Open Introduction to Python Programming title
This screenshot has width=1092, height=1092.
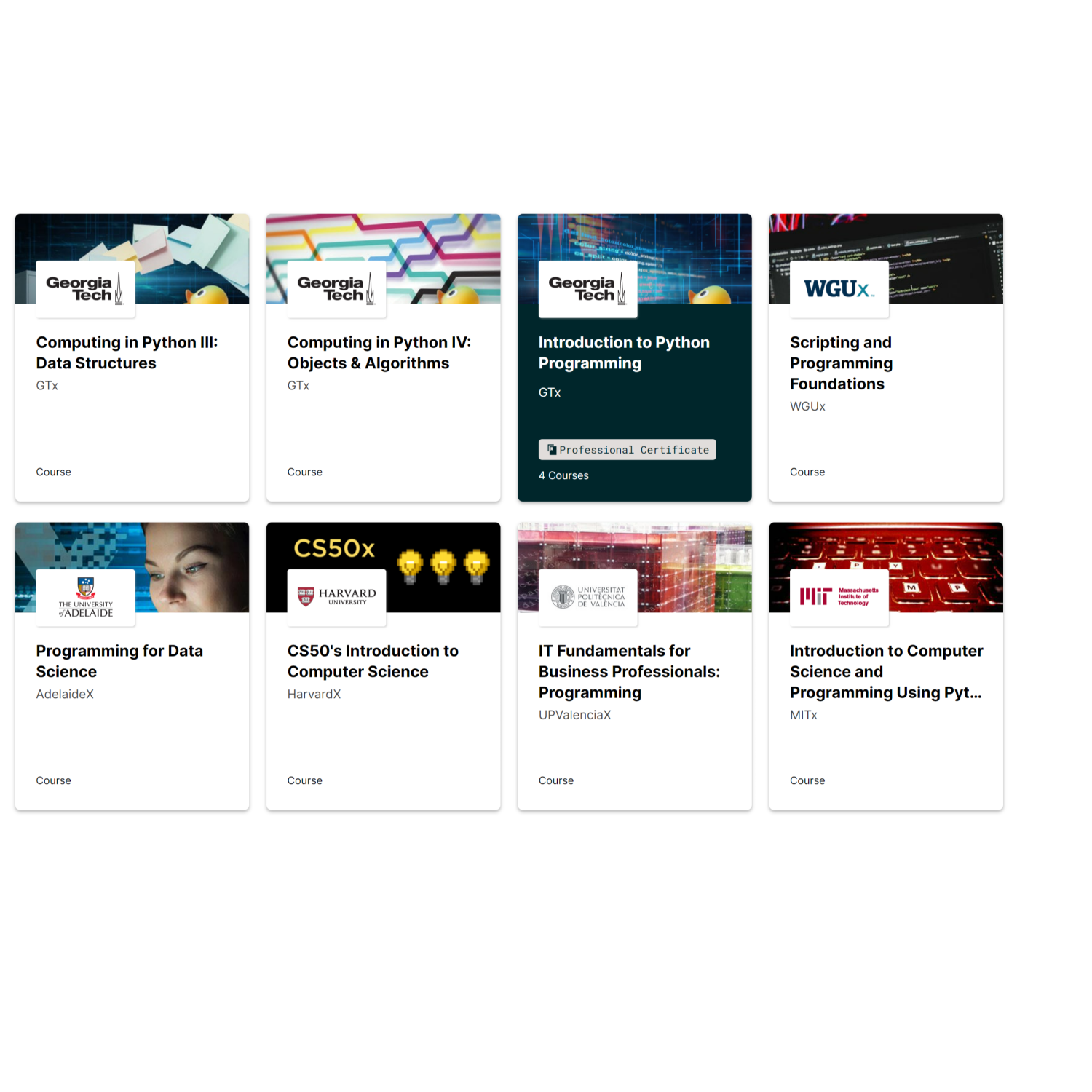tap(624, 352)
